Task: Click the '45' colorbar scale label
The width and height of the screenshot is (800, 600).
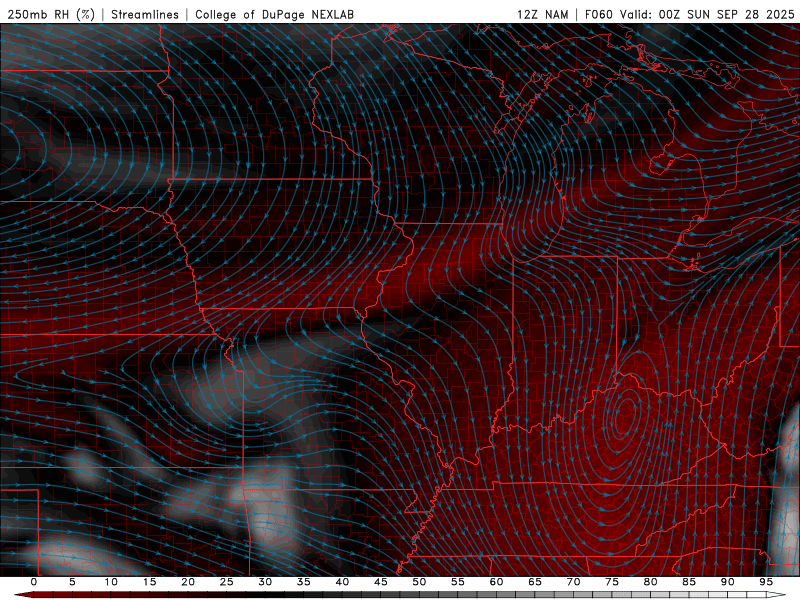Action: [x=380, y=582]
